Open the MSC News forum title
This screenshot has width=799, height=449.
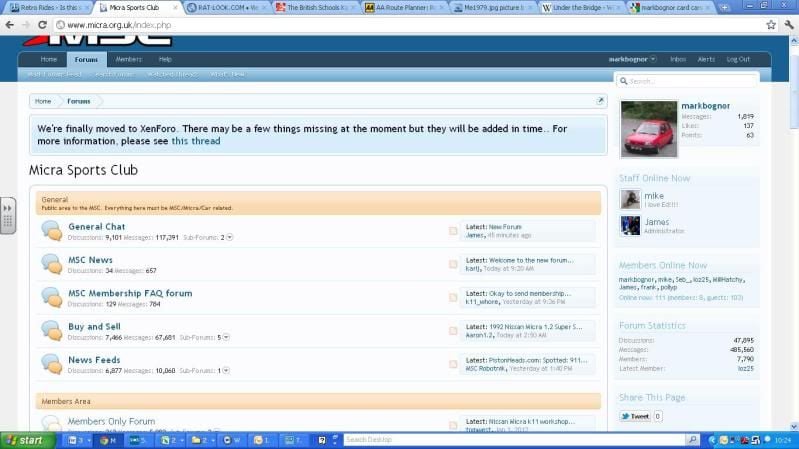coord(90,260)
